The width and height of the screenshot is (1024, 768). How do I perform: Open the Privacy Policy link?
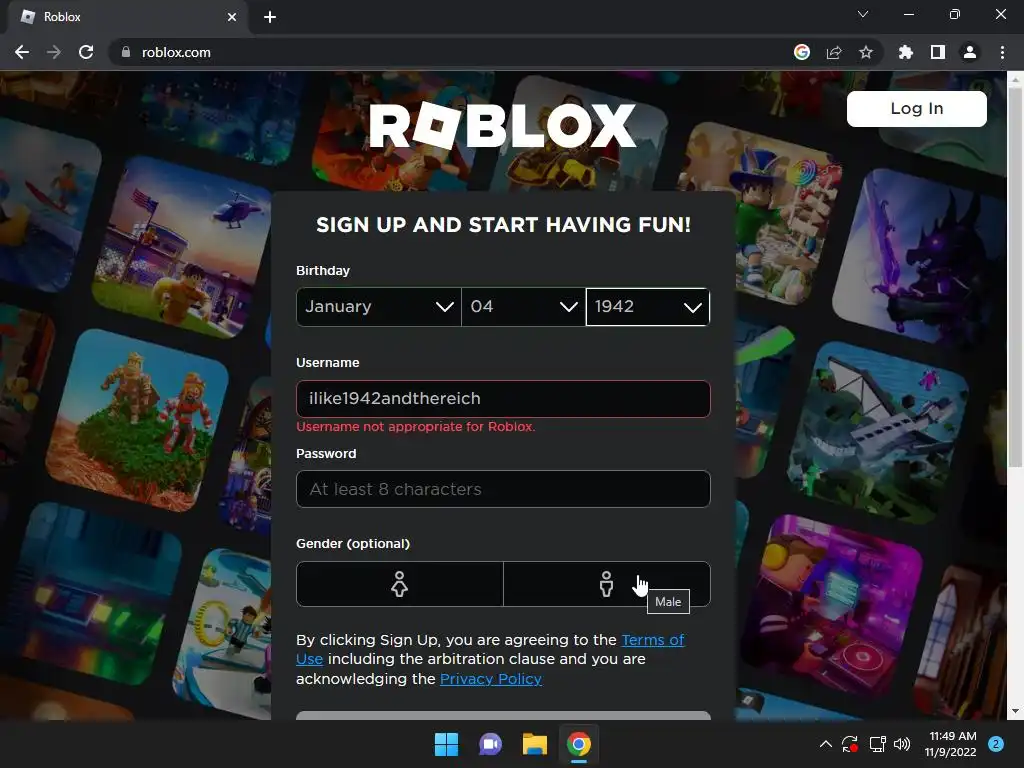491,679
